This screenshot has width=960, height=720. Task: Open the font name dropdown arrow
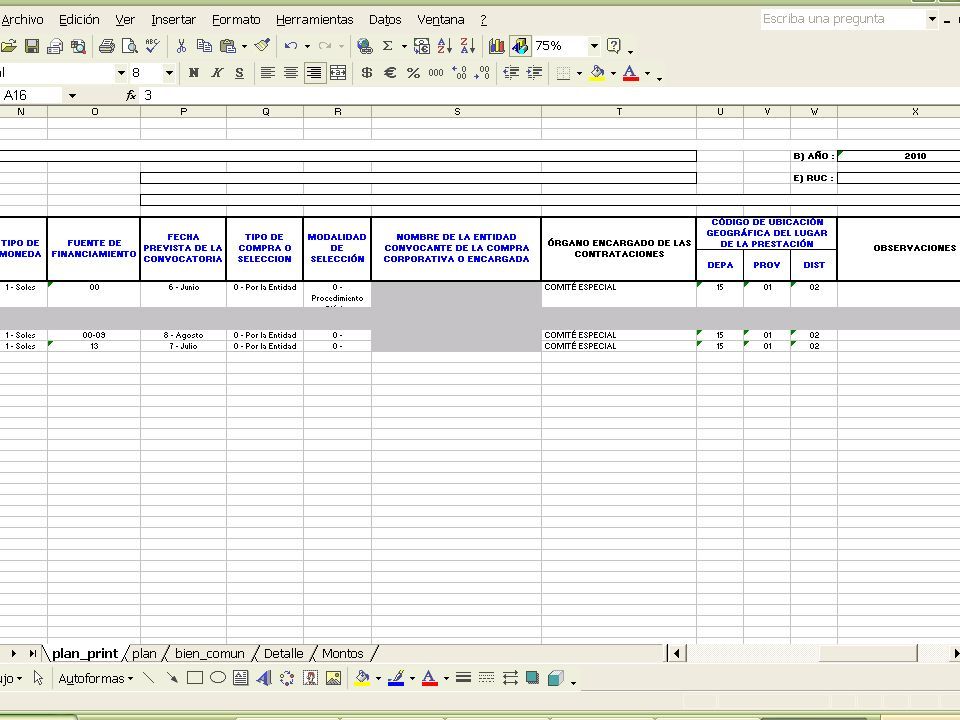pos(121,73)
